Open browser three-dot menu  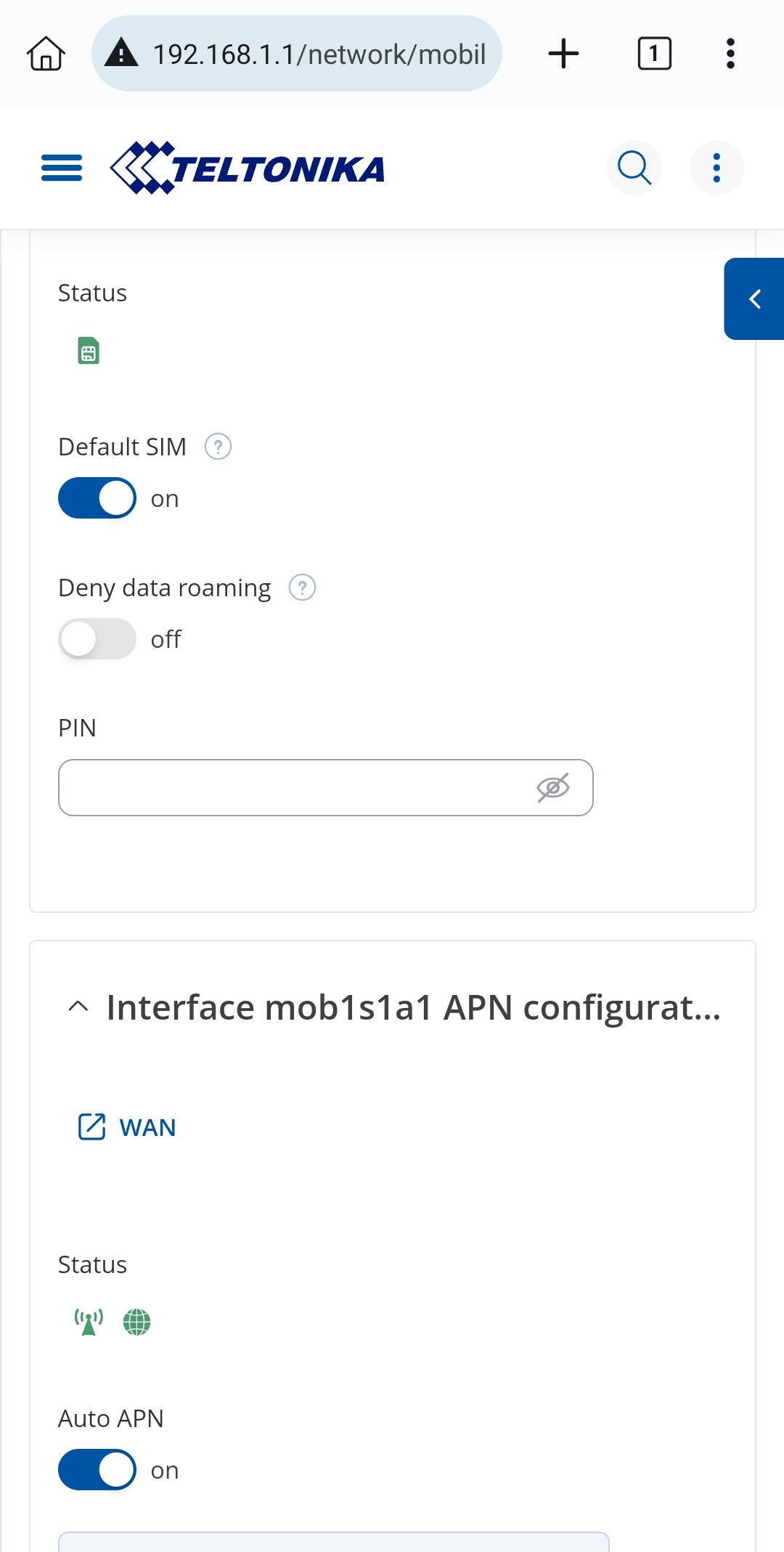[x=730, y=54]
